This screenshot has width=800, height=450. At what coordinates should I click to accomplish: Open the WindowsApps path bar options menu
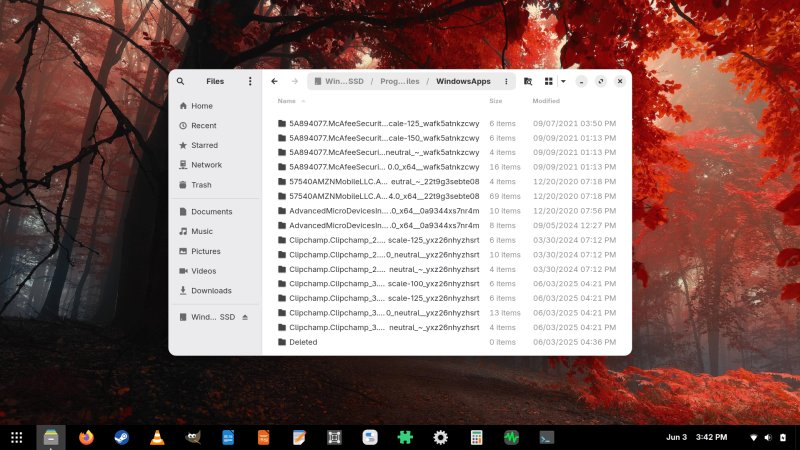(x=506, y=81)
